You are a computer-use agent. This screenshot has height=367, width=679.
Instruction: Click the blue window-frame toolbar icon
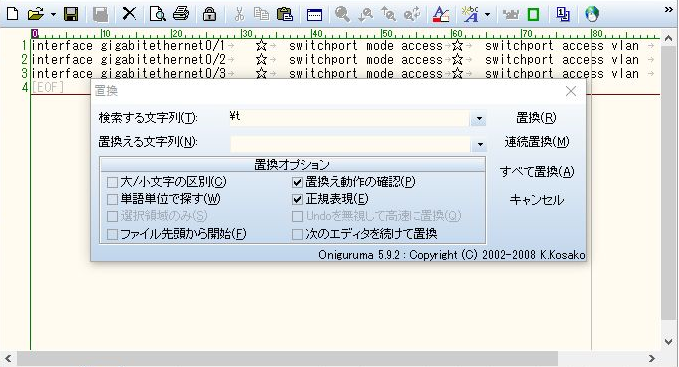click(314, 15)
